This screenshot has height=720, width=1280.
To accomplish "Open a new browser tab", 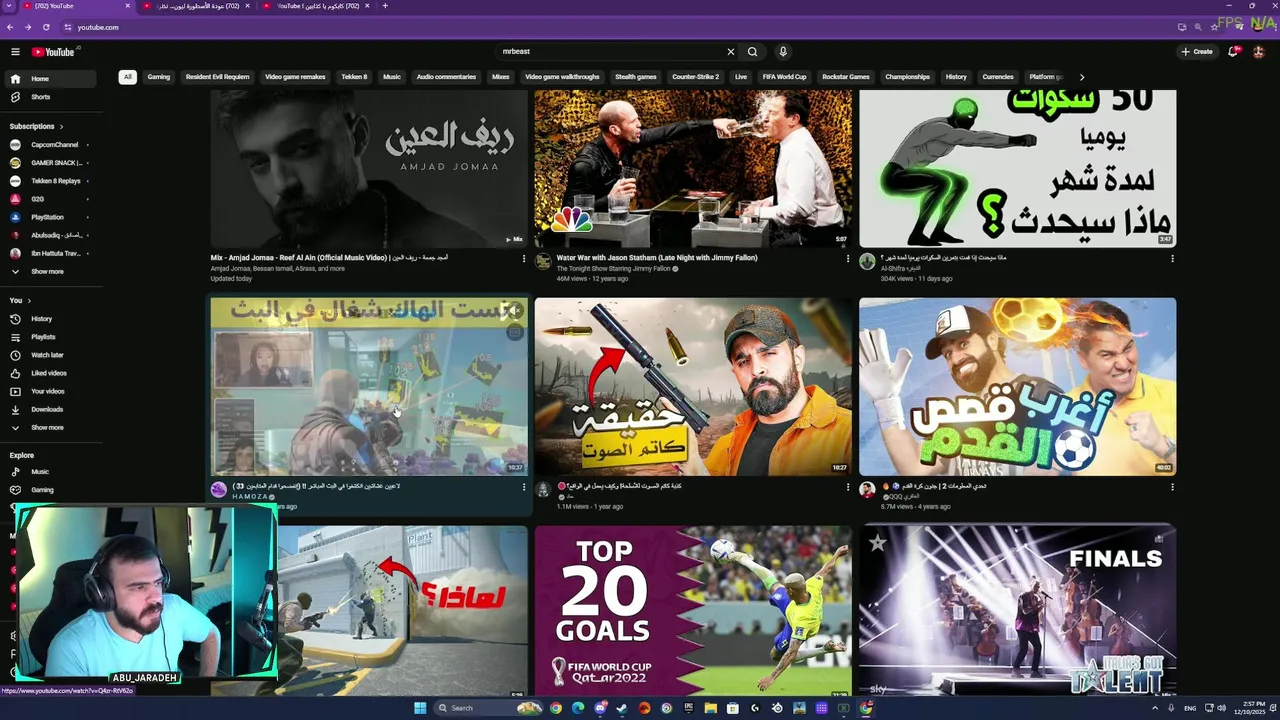I will click(385, 6).
